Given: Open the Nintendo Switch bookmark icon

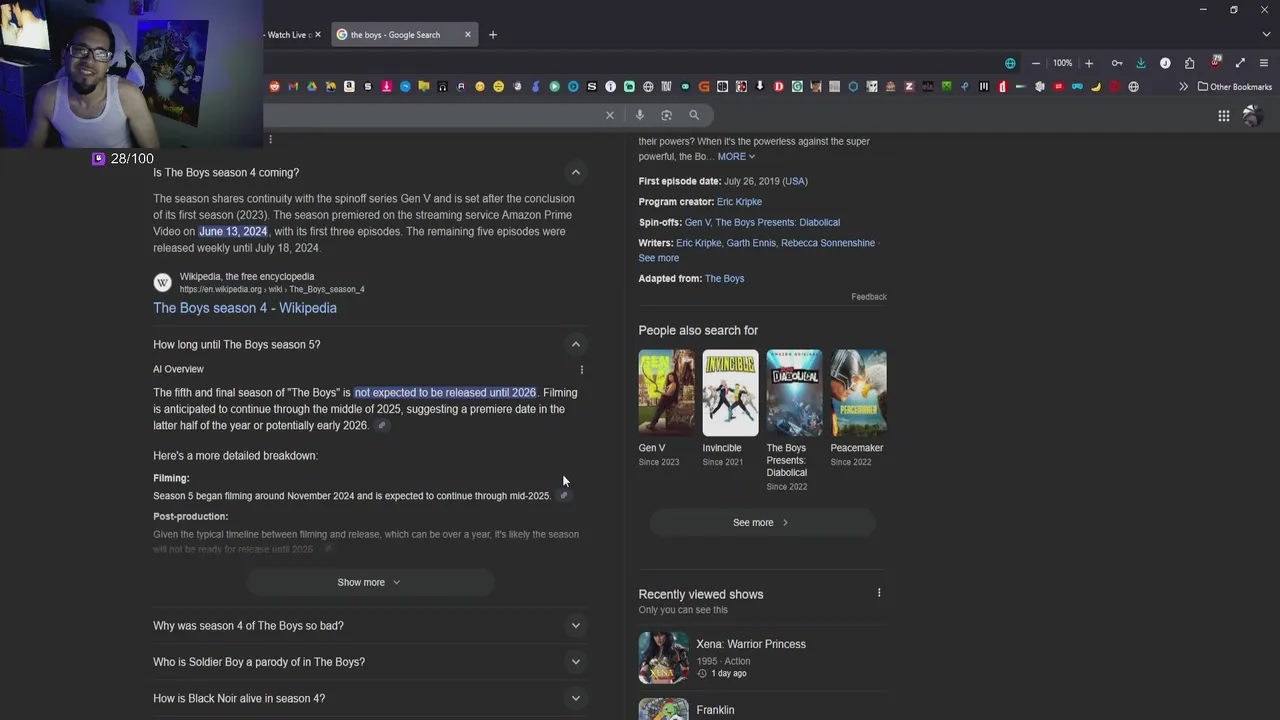Looking at the screenshot, I should [x=722, y=87].
